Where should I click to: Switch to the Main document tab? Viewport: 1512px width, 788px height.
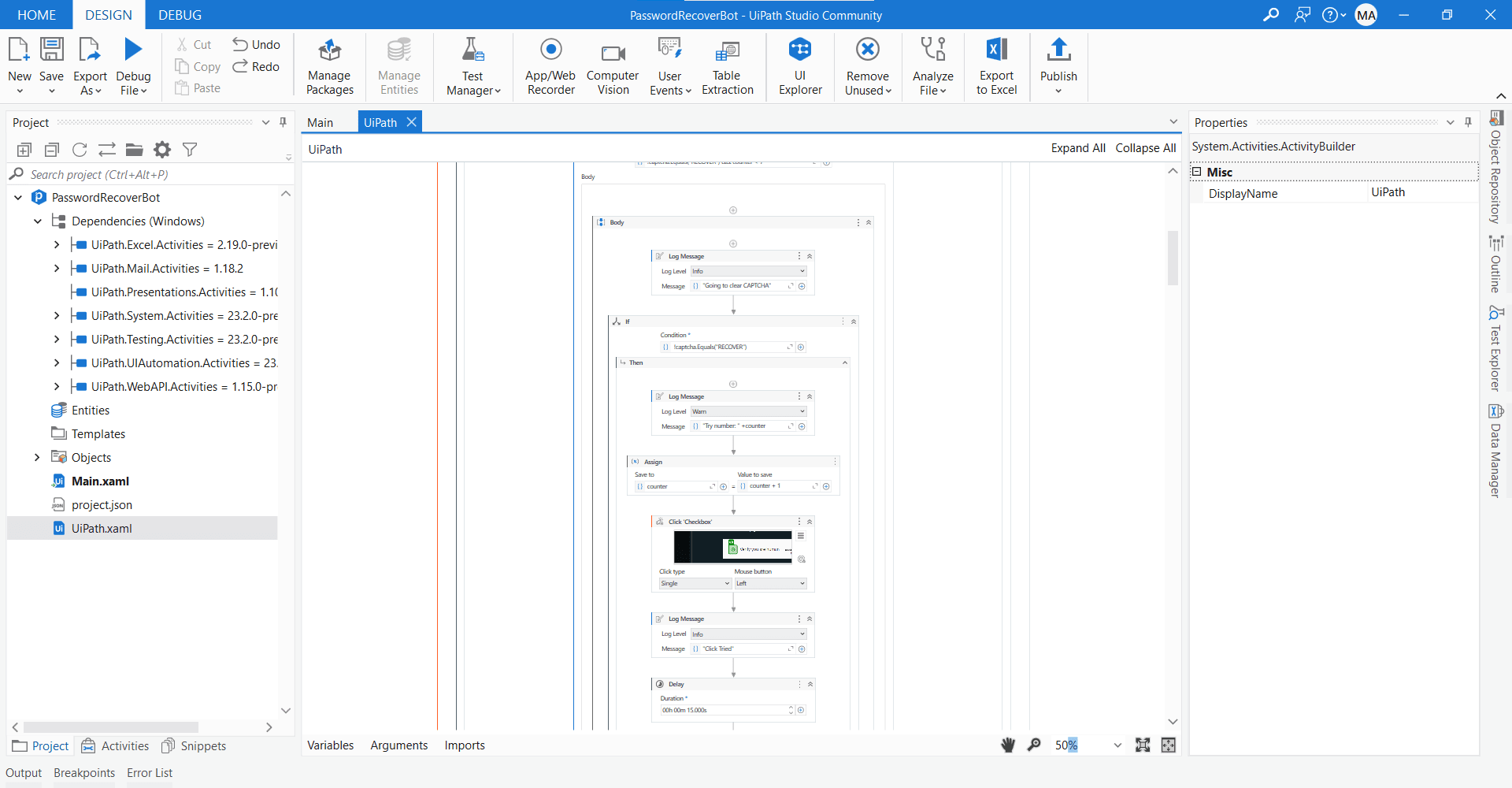pos(321,122)
